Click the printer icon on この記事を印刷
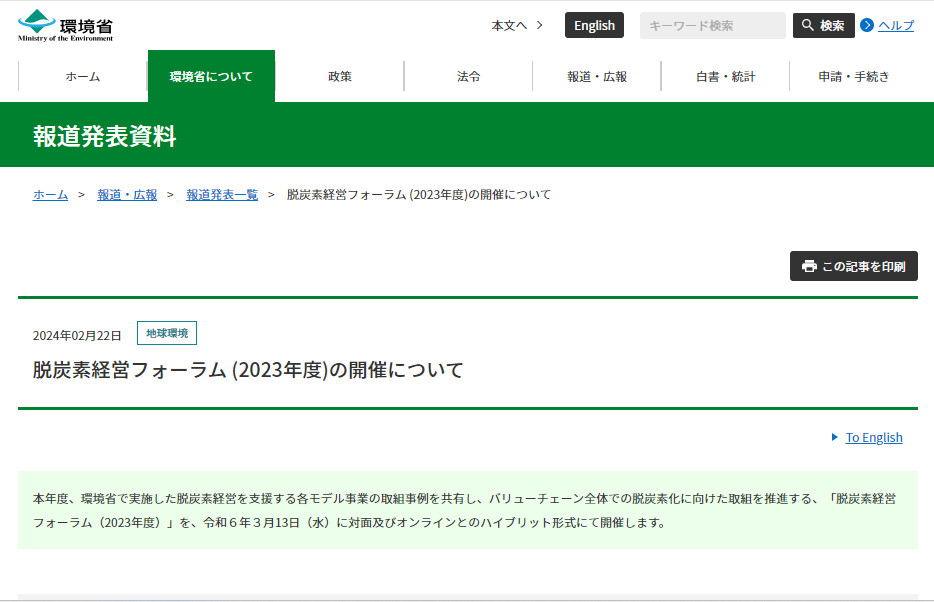 pyautogui.click(x=808, y=266)
